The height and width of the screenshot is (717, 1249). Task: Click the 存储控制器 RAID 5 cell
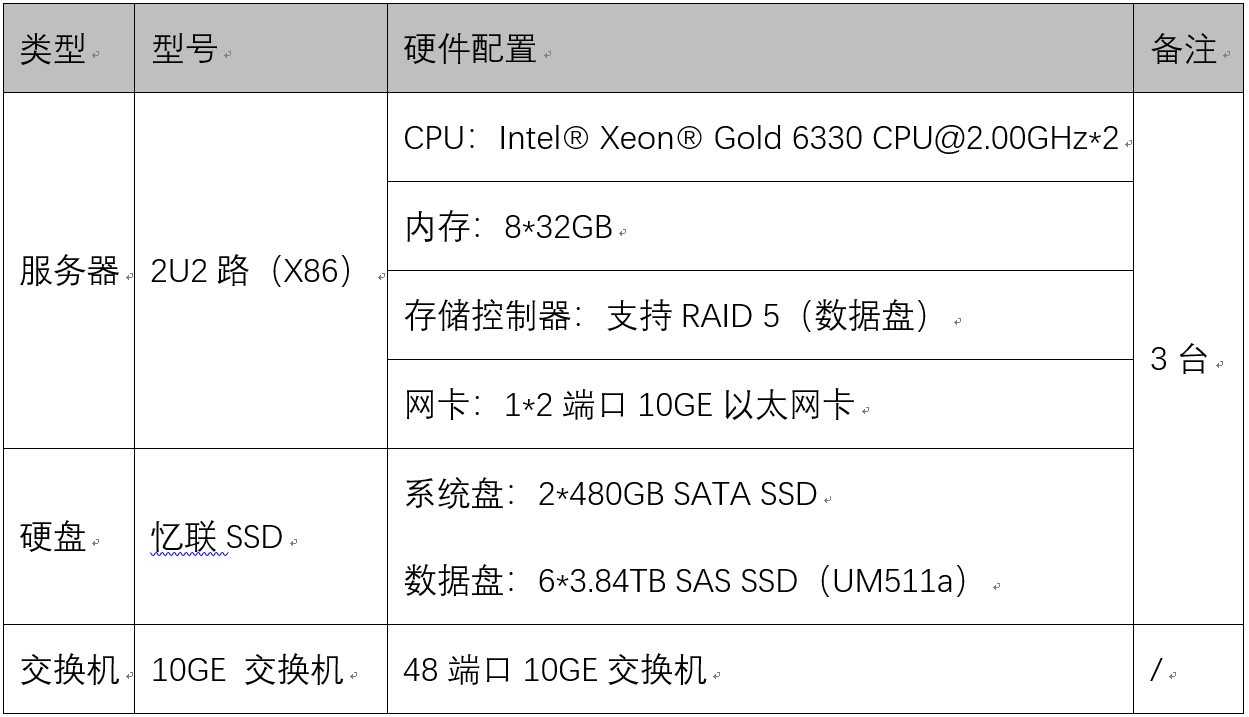coord(668,316)
